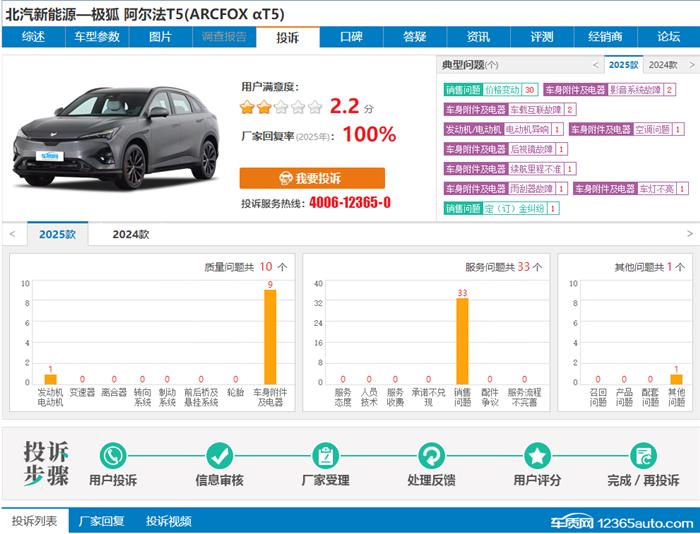Select 2025款 tab in 典型问题 panel
Viewport: 700px width, 534px height.
coord(624,65)
